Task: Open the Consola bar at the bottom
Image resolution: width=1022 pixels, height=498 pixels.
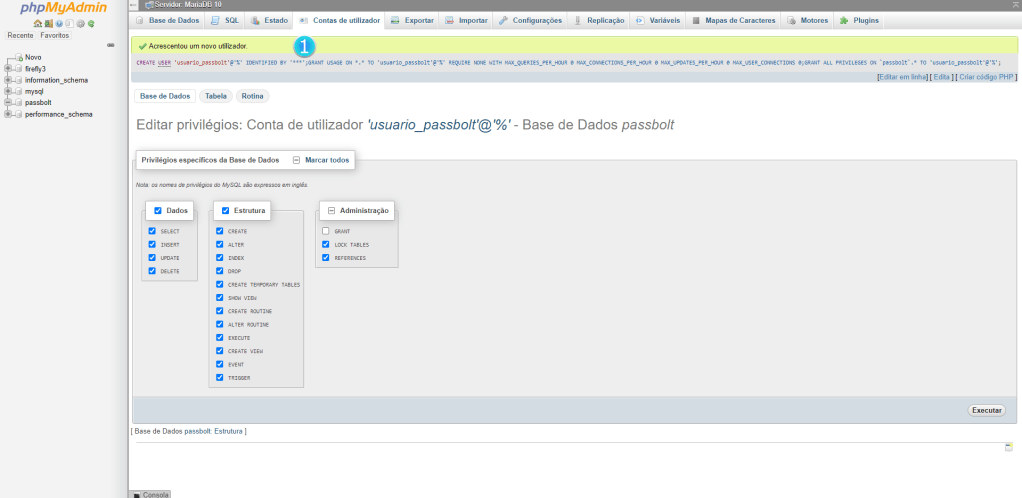Action: [151, 494]
